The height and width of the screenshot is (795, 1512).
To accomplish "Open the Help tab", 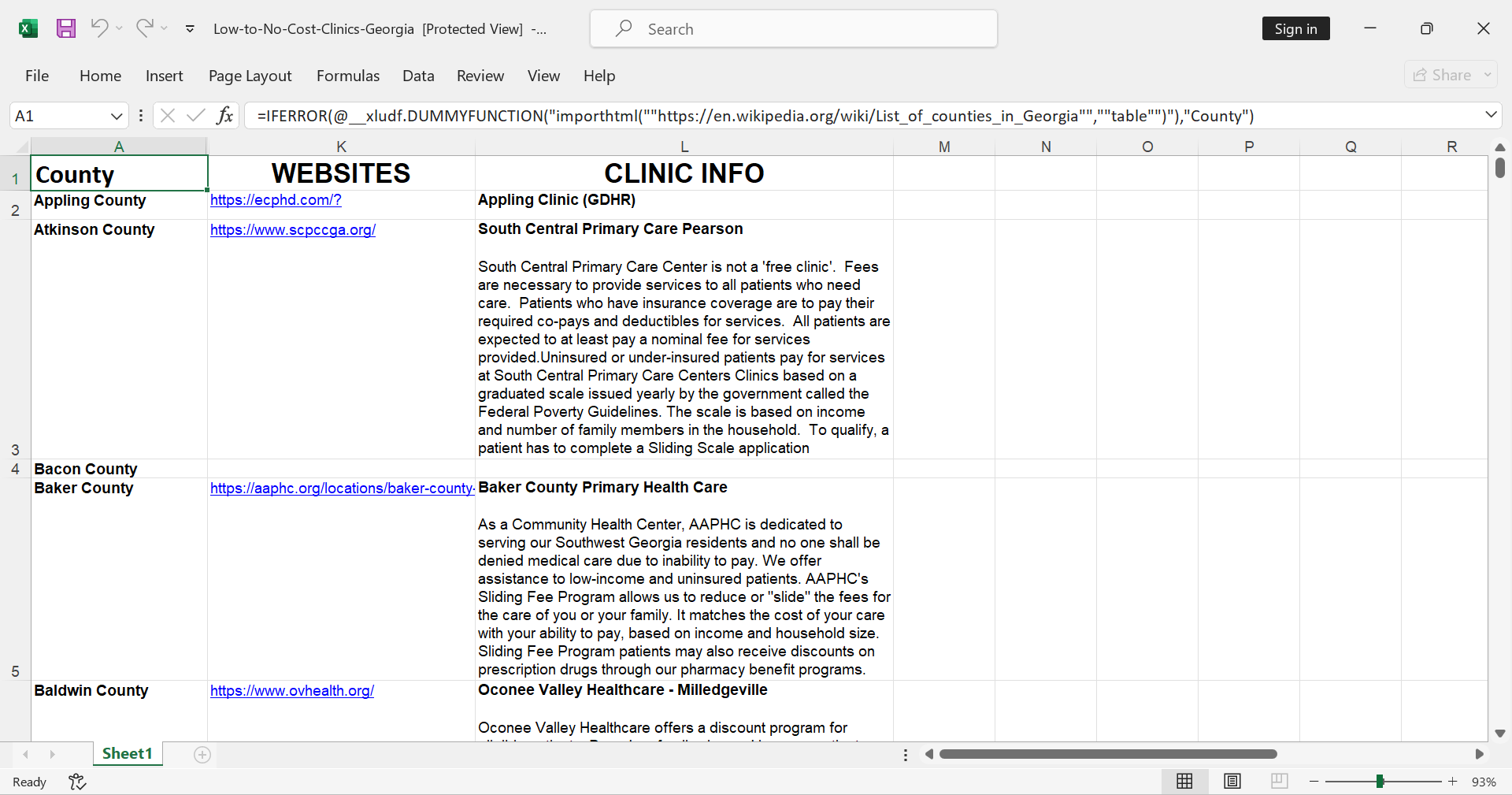I will (599, 76).
